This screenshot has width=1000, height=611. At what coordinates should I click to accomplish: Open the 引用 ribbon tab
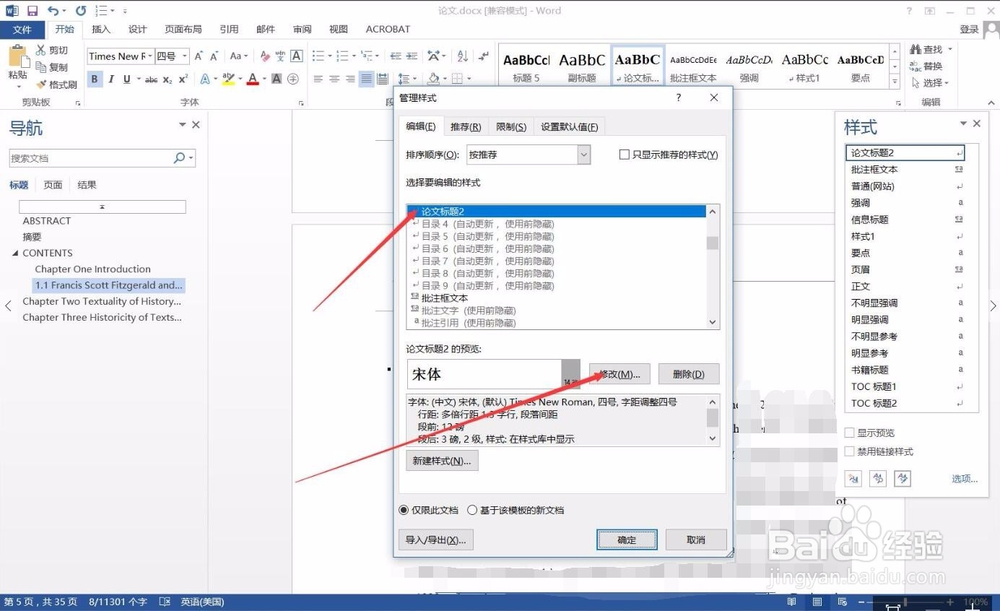[x=229, y=29]
